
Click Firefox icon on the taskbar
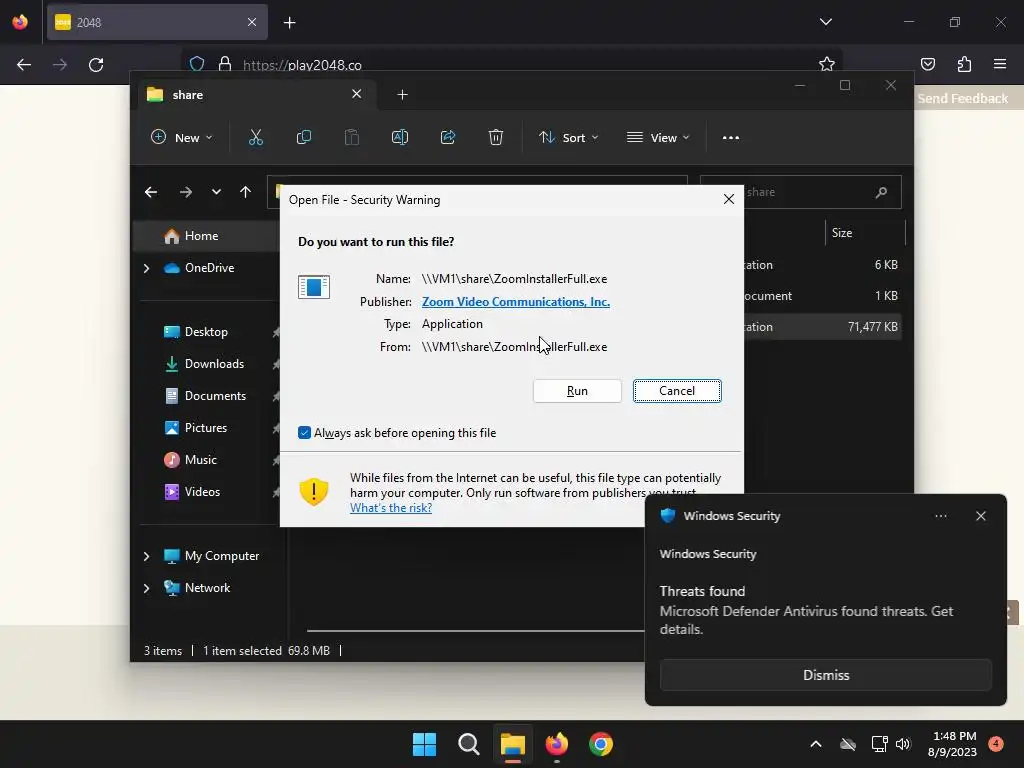coord(557,744)
